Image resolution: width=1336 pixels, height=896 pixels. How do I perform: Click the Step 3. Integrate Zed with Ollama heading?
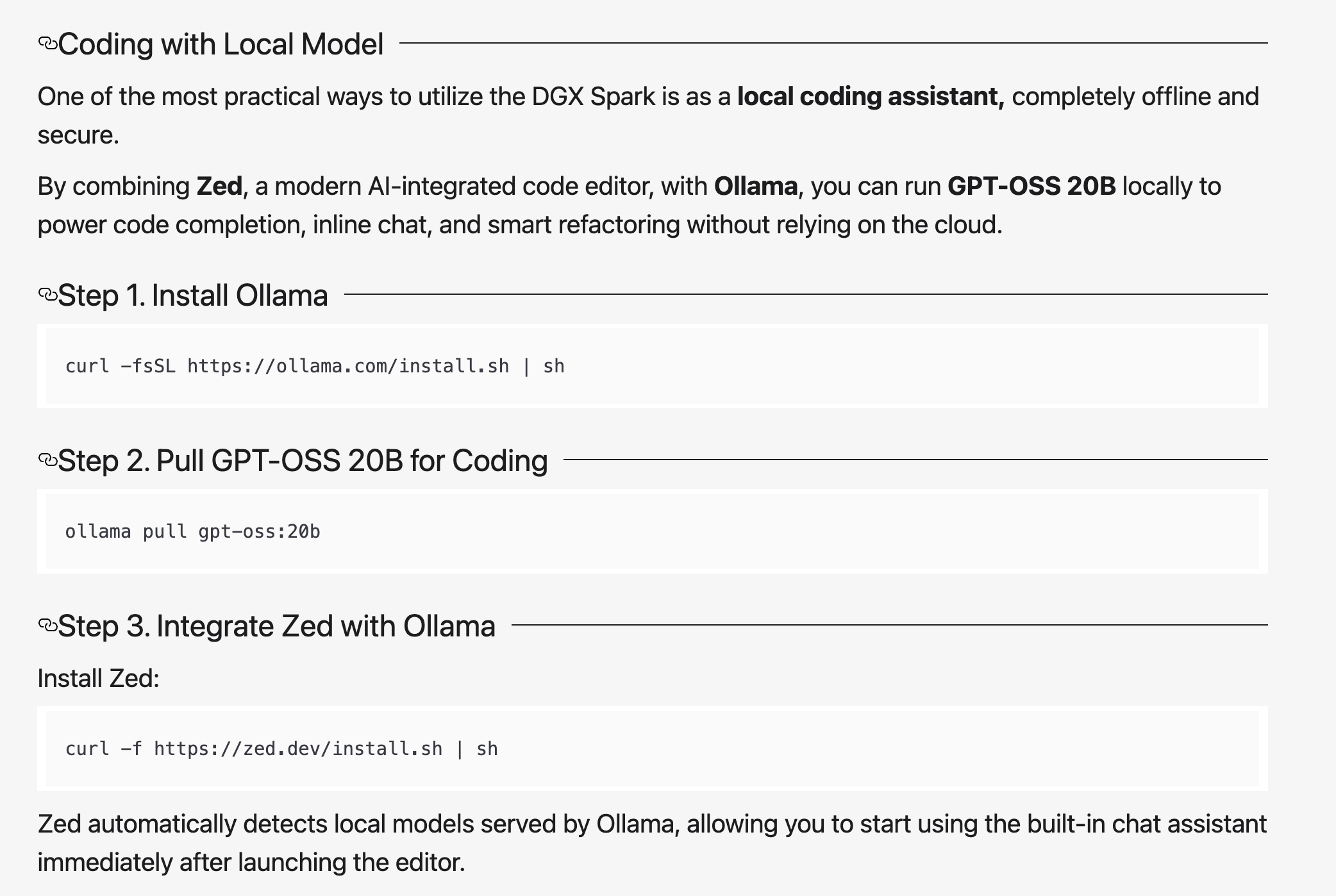tap(276, 627)
